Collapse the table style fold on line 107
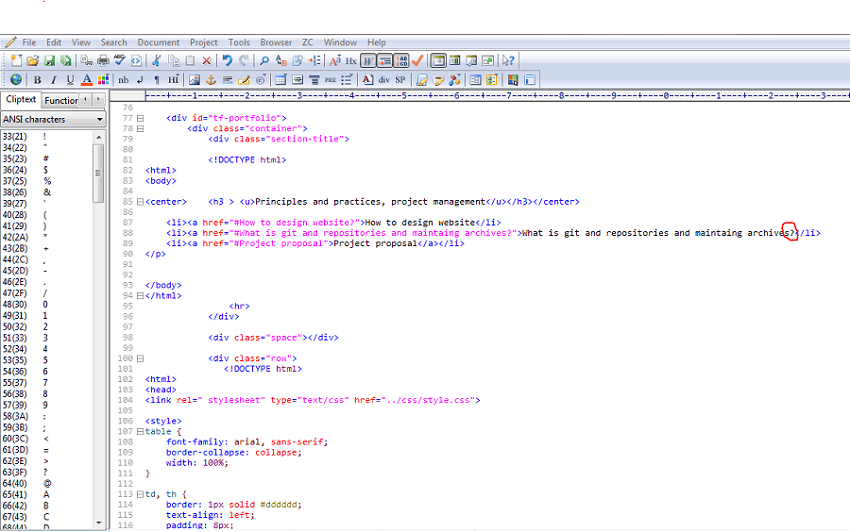 coord(140,432)
